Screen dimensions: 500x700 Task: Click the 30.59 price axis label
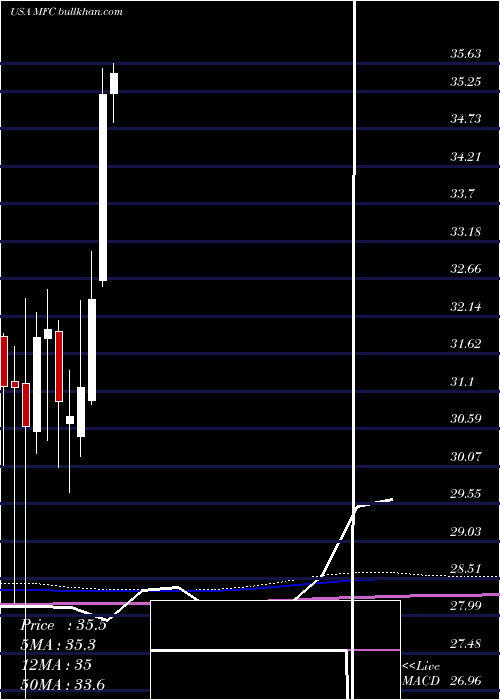pyautogui.click(x=466, y=419)
